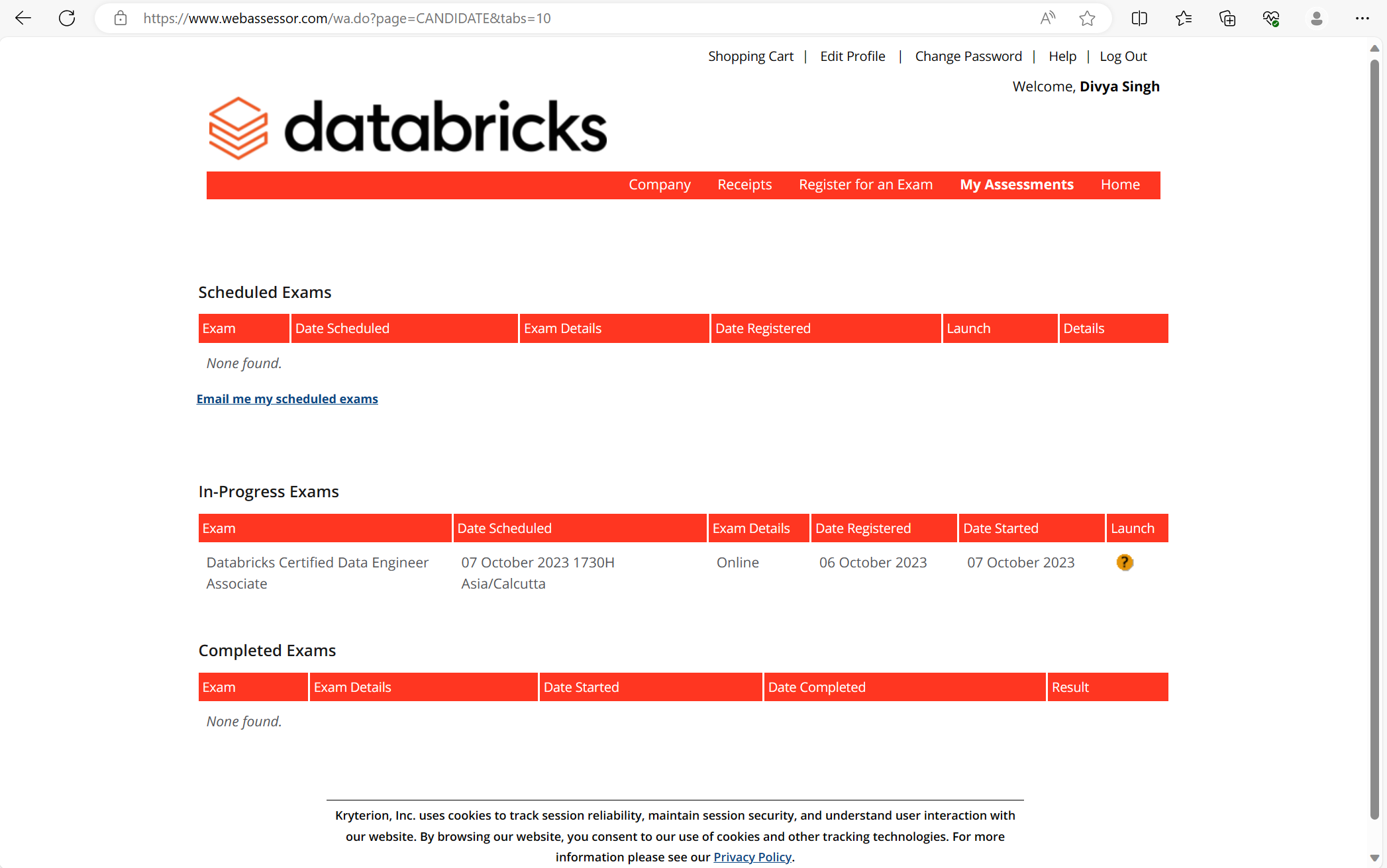Screen dimensions: 1387x868
Task: Select My Assessments in the navigation bar
Action: [x=1017, y=185]
